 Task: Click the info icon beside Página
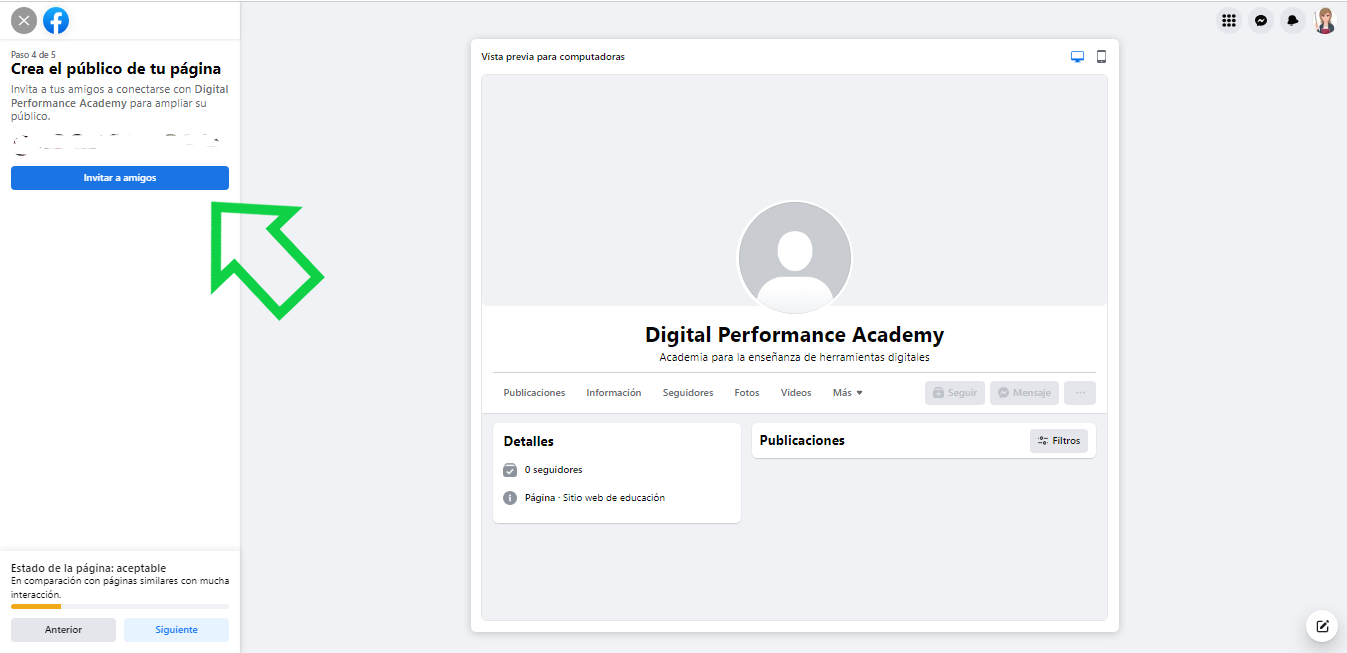point(510,498)
